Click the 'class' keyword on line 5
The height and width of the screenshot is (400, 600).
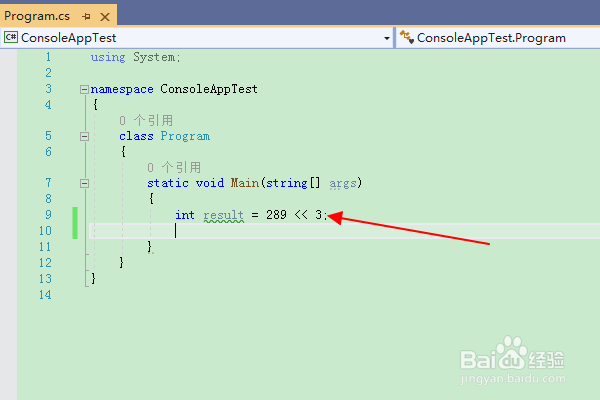[136, 136]
